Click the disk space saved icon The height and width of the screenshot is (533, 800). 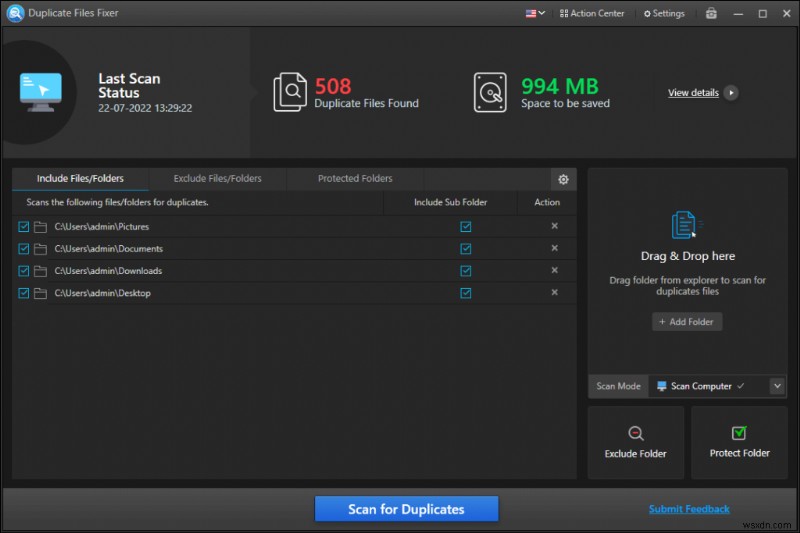tap(490, 92)
